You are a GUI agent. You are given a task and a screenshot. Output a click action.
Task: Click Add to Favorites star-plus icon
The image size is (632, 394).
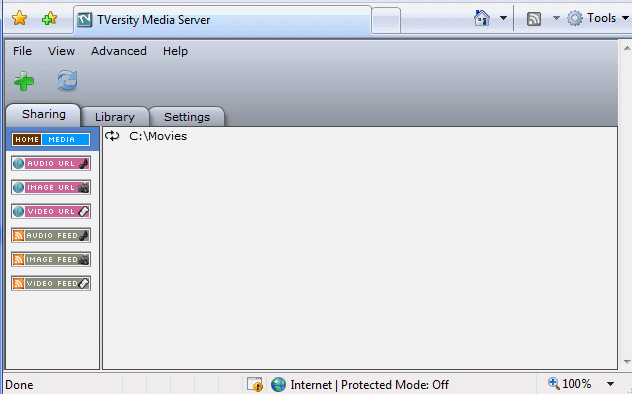click(49, 18)
